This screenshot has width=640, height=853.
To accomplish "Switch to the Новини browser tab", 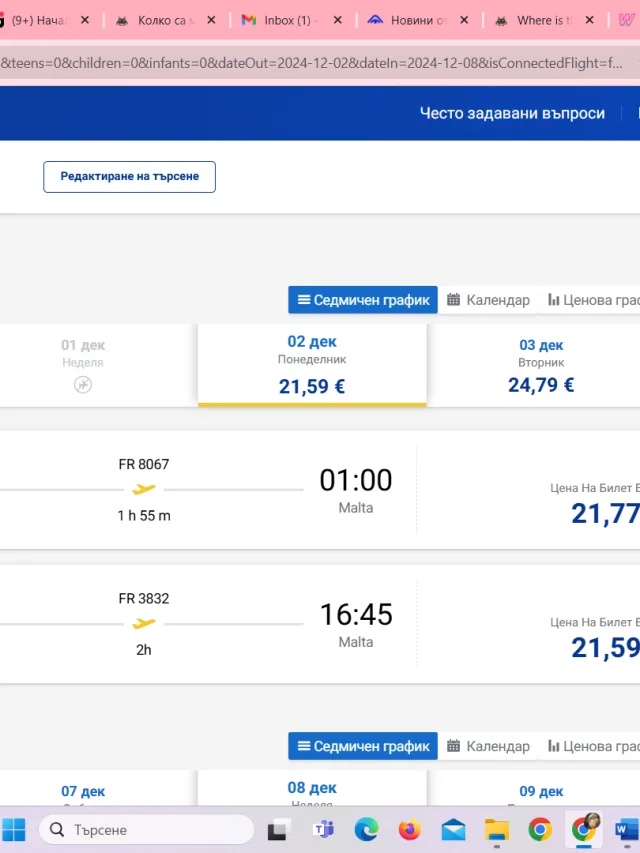I will coord(413,20).
